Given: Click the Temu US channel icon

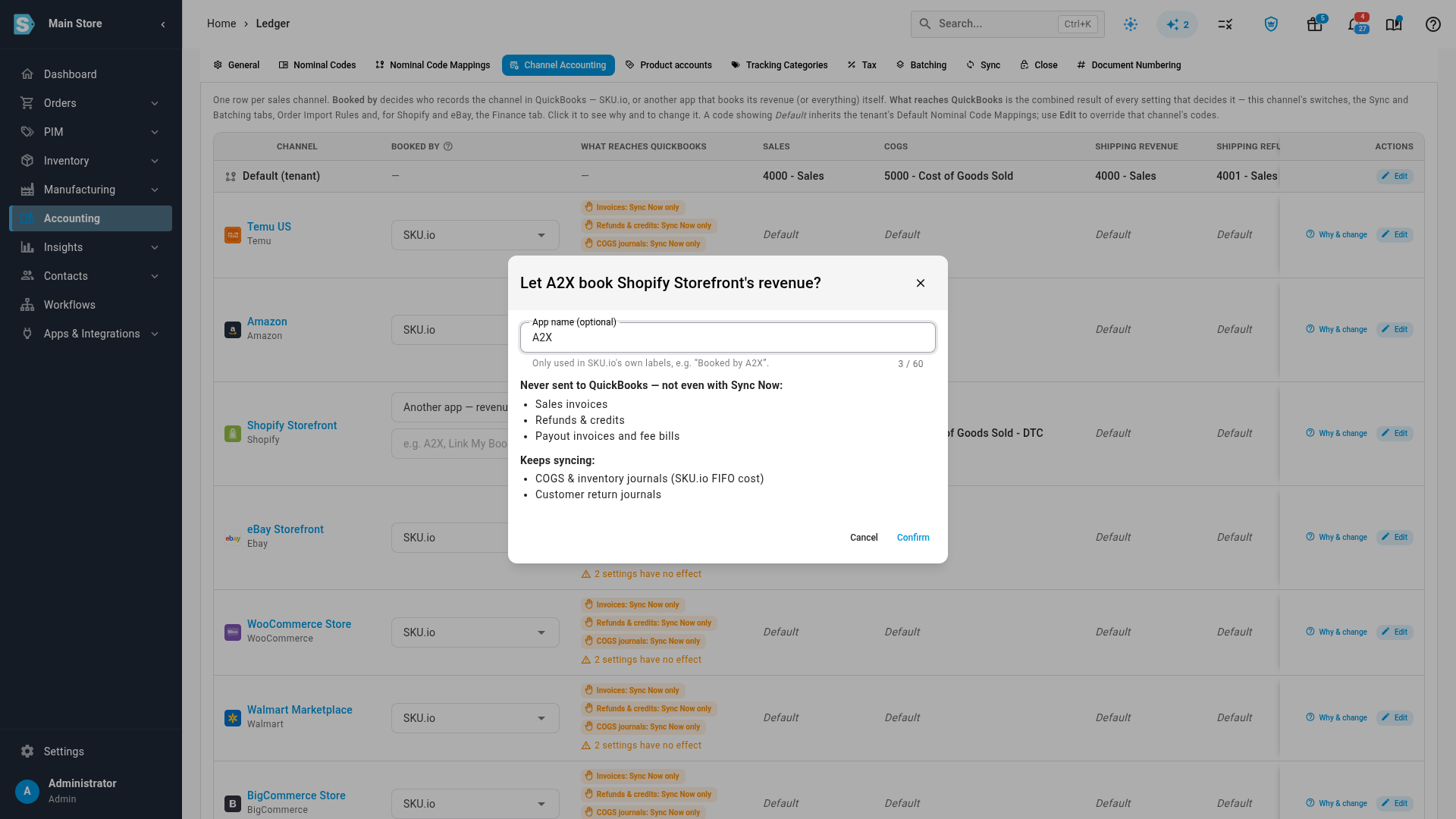Looking at the screenshot, I should pos(233,235).
